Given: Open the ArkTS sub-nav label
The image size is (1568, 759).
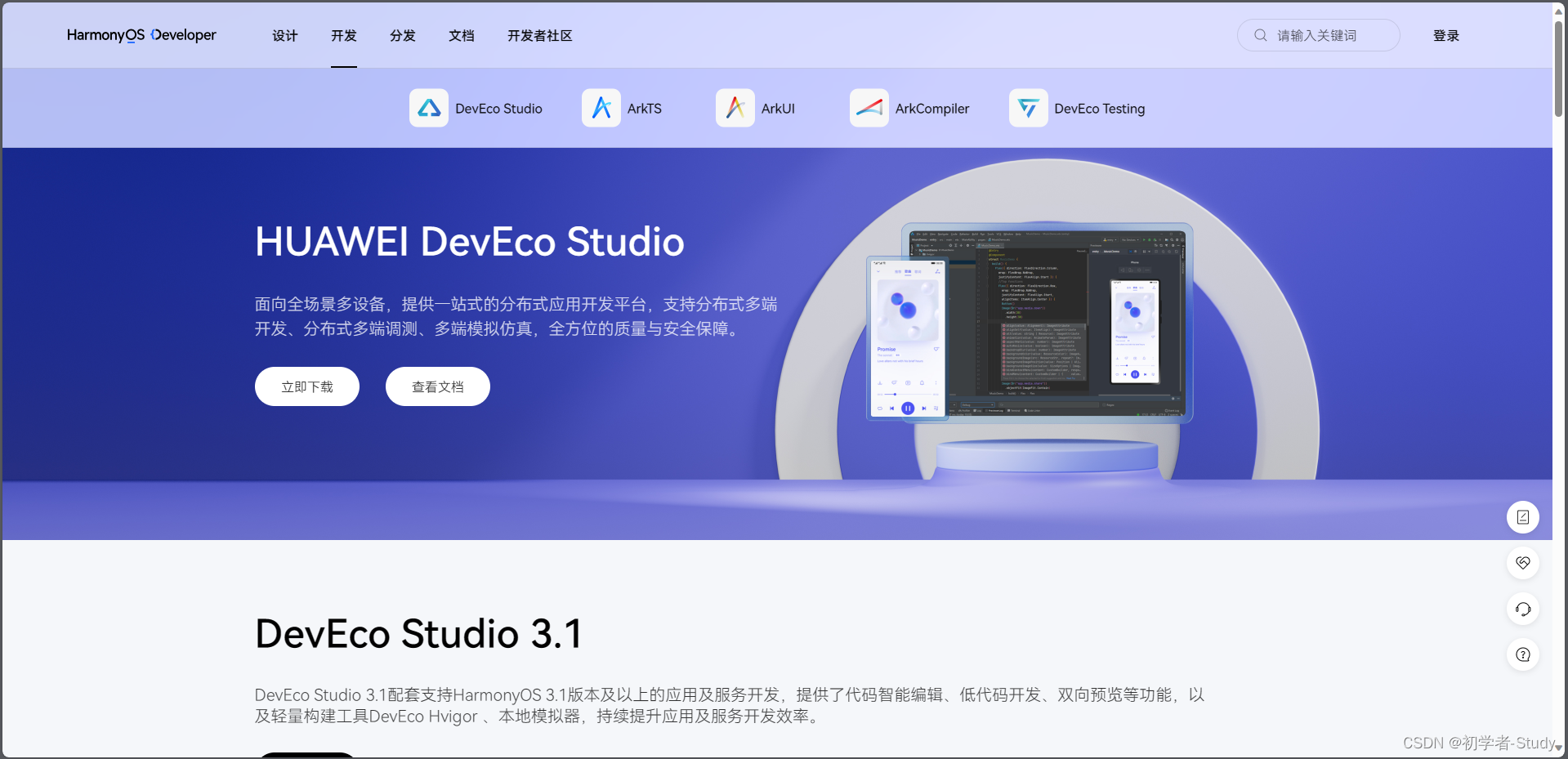Looking at the screenshot, I should point(645,109).
